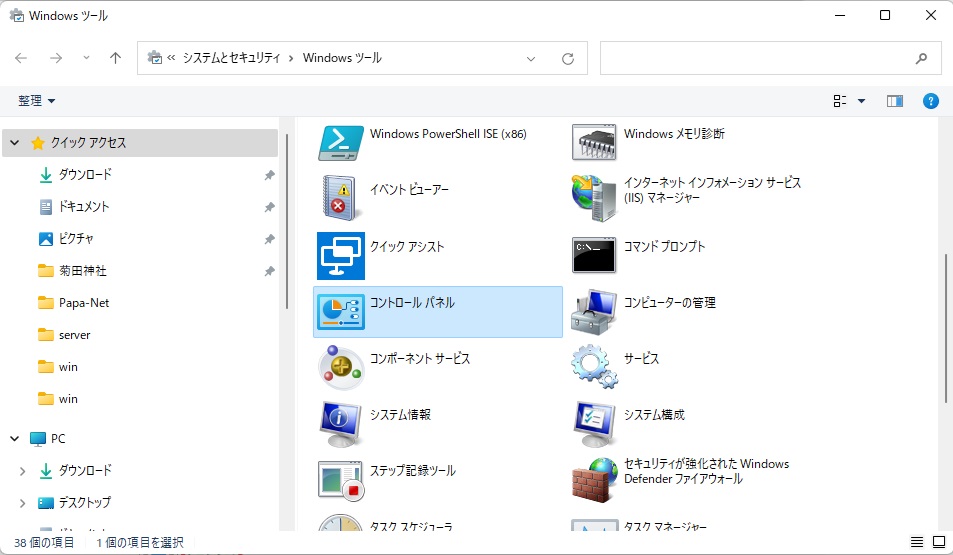953x555 pixels.
Task: Open Windows PowerShell ISE (x86) icon
Action: tap(341, 143)
